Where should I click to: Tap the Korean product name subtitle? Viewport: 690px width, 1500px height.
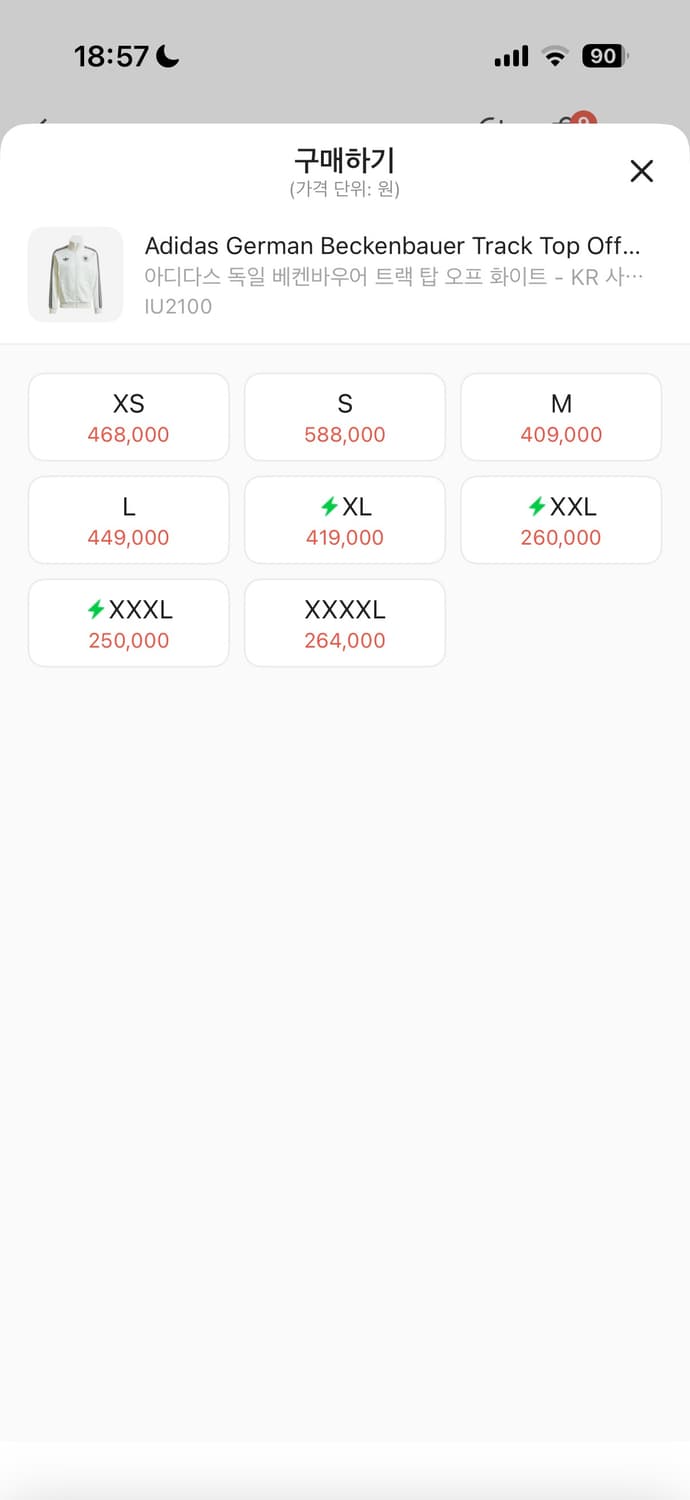coord(392,277)
